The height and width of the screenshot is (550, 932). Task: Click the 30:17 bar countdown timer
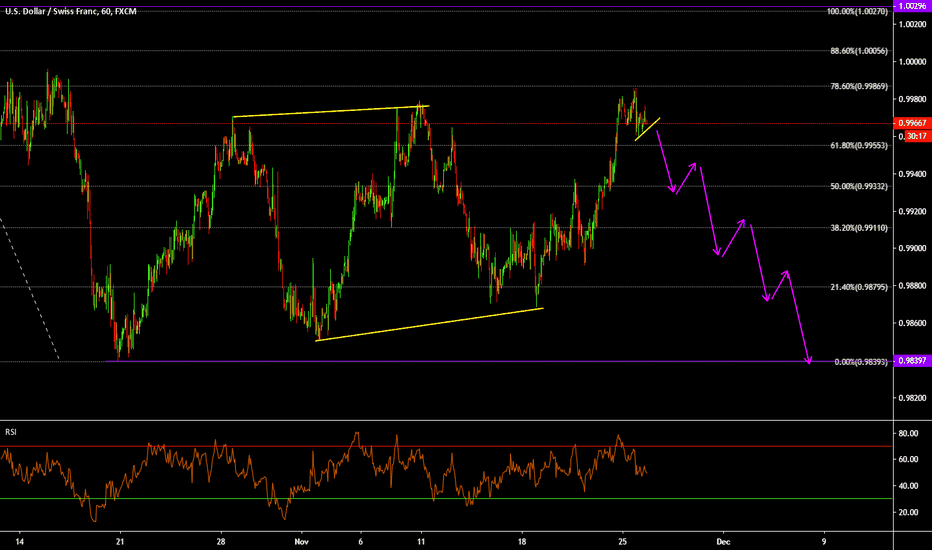coord(914,136)
